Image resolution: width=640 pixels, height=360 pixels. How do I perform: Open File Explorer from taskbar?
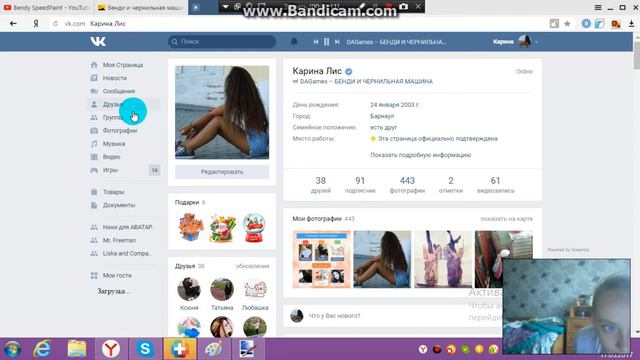76,349
